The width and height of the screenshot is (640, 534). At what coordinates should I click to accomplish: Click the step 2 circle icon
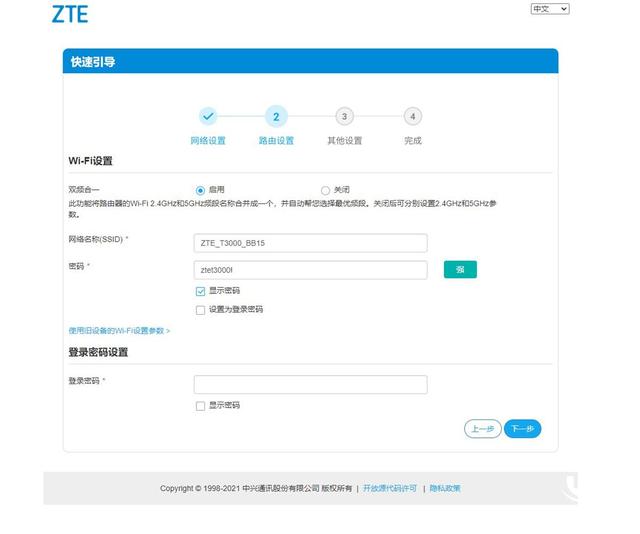pyautogui.click(x=276, y=117)
